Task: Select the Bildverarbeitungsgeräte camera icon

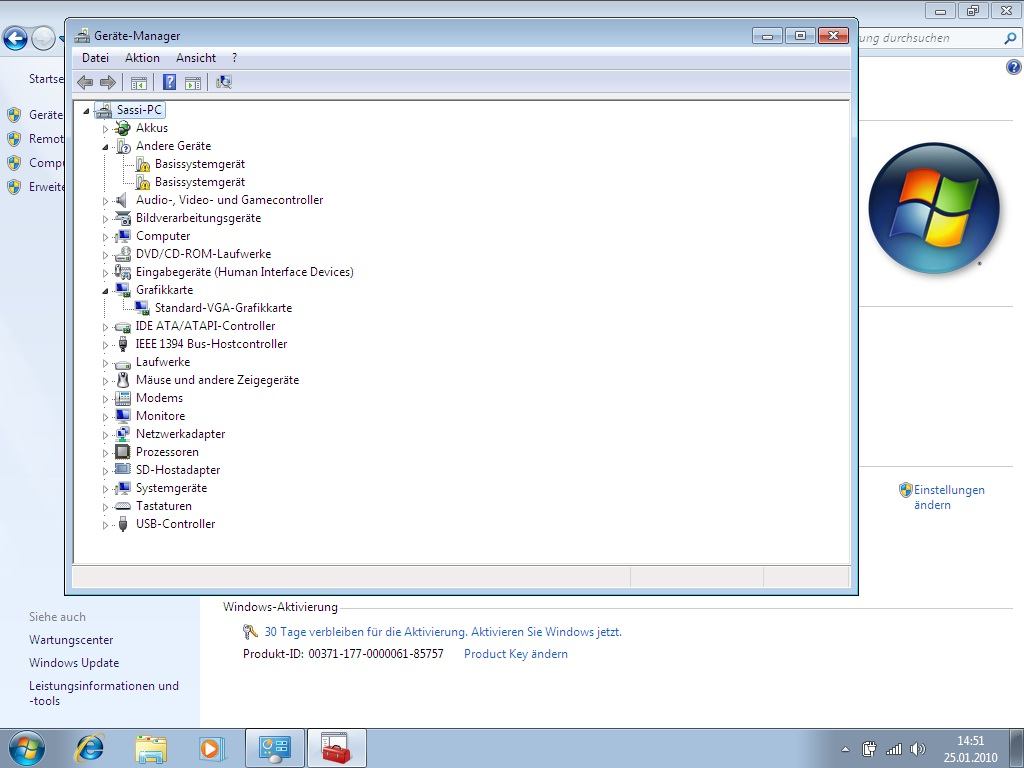Action: [122, 218]
